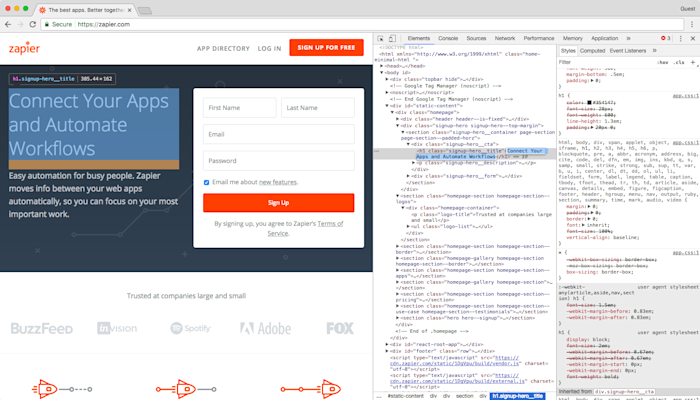Open the Chrome menu three dots
The image size is (700, 400).
[x=692, y=25]
